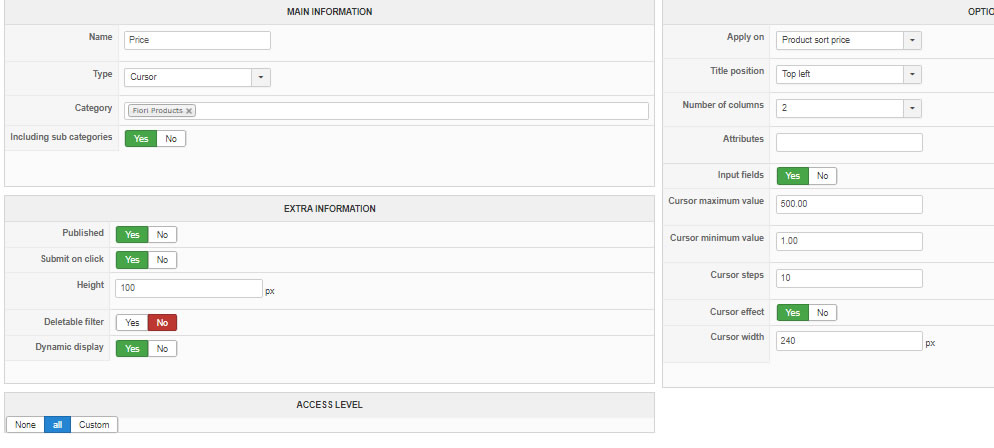This screenshot has height=448, width=994.
Task: Select None access level
Action: click(x=25, y=425)
